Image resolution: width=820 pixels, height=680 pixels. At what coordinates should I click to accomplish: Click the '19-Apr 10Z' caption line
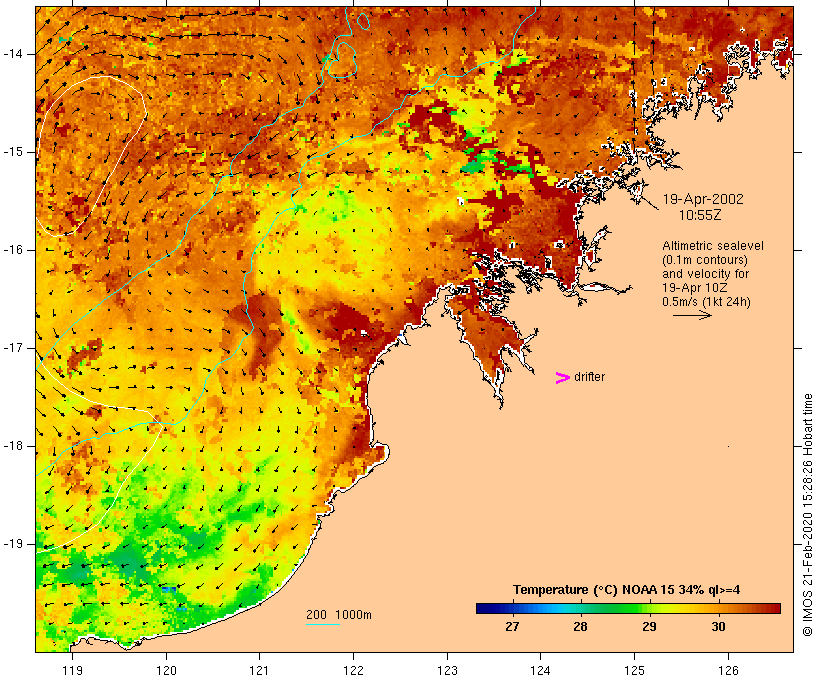coord(694,288)
